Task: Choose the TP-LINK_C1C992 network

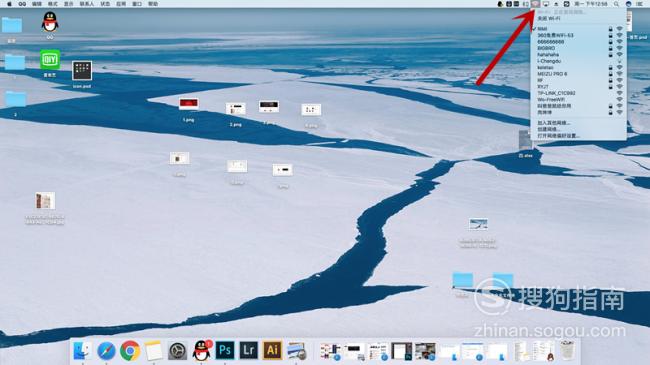Action: click(579, 93)
